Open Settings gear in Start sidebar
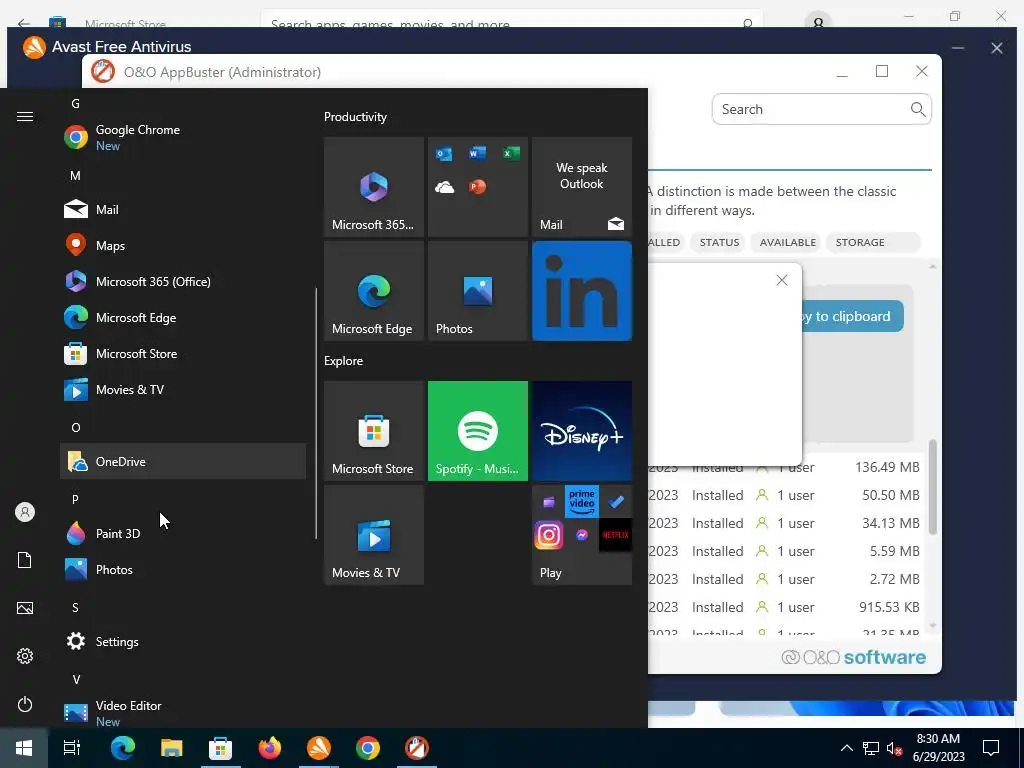This screenshot has height=768, width=1024. (25, 656)
